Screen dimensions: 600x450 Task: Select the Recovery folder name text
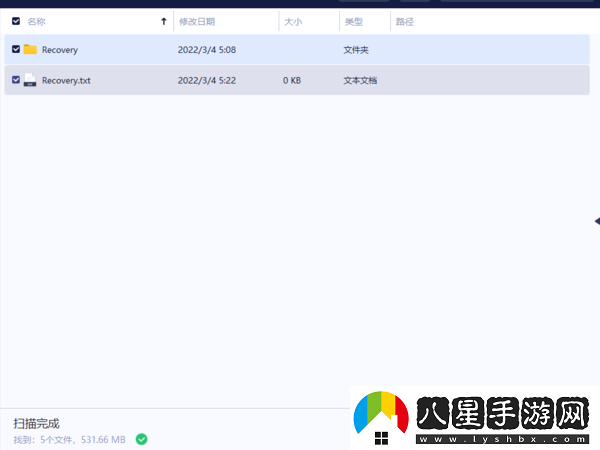click(60, 50)
